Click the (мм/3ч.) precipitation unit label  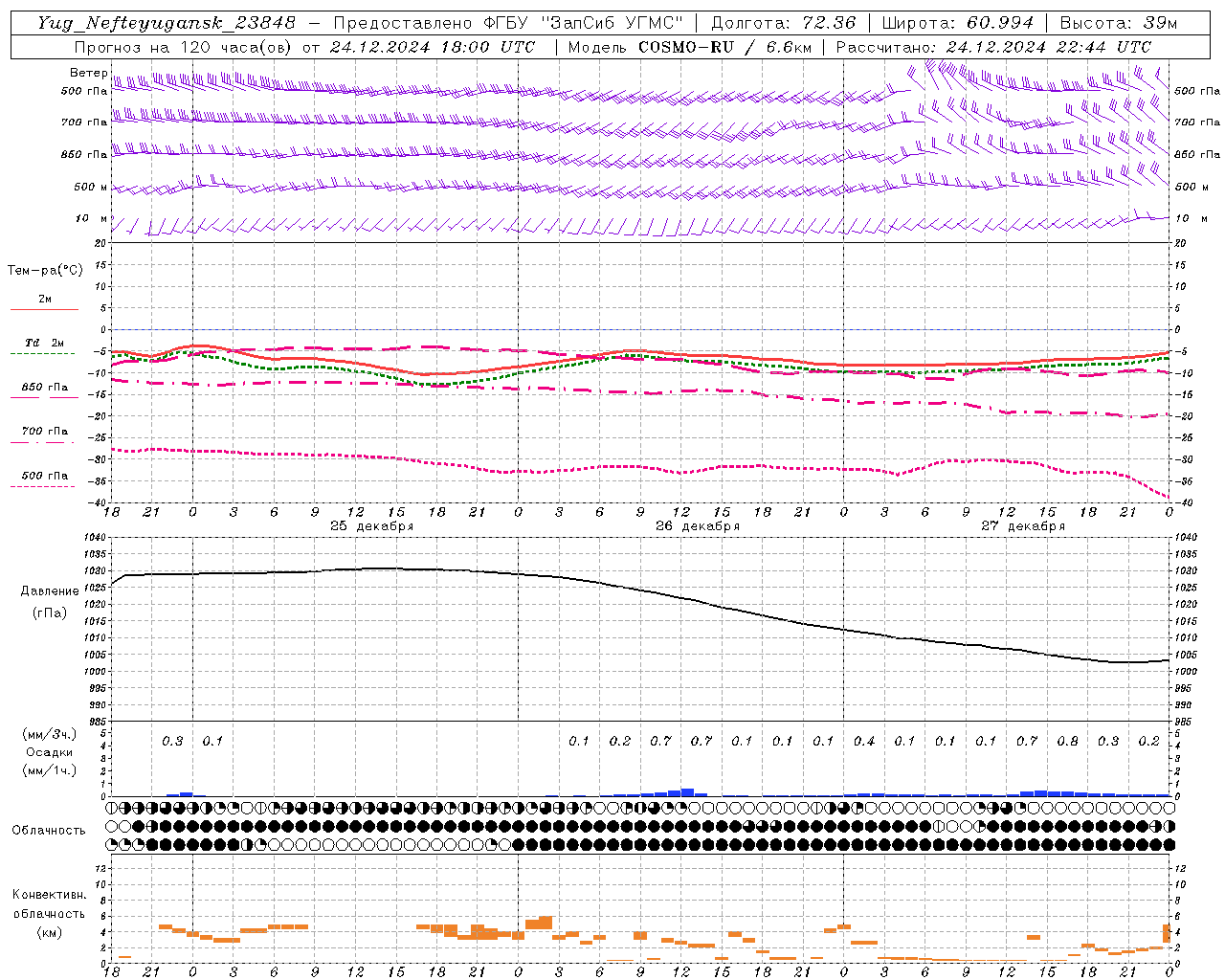50,735
